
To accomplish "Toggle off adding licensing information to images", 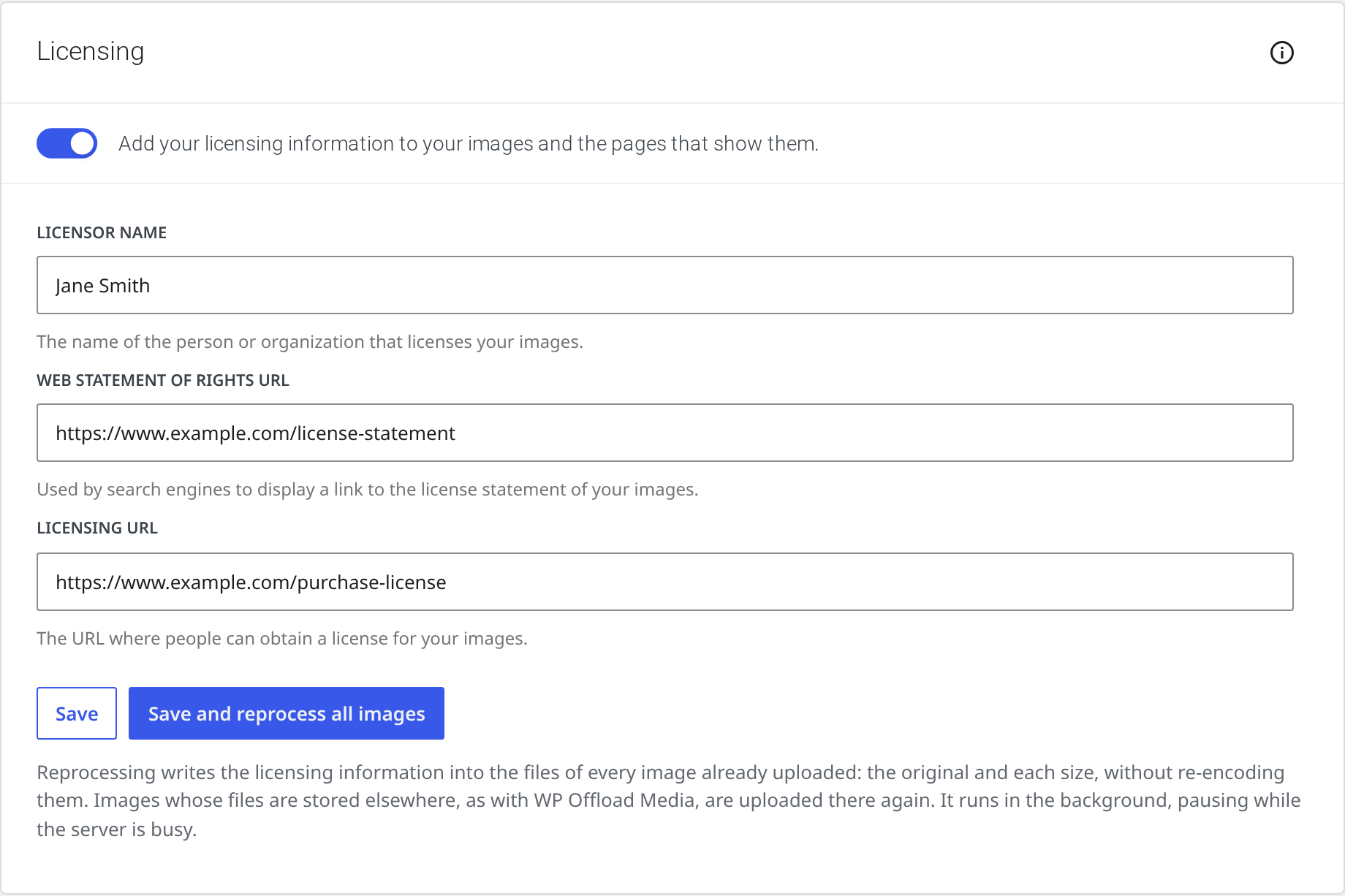I will click(67, 143).
